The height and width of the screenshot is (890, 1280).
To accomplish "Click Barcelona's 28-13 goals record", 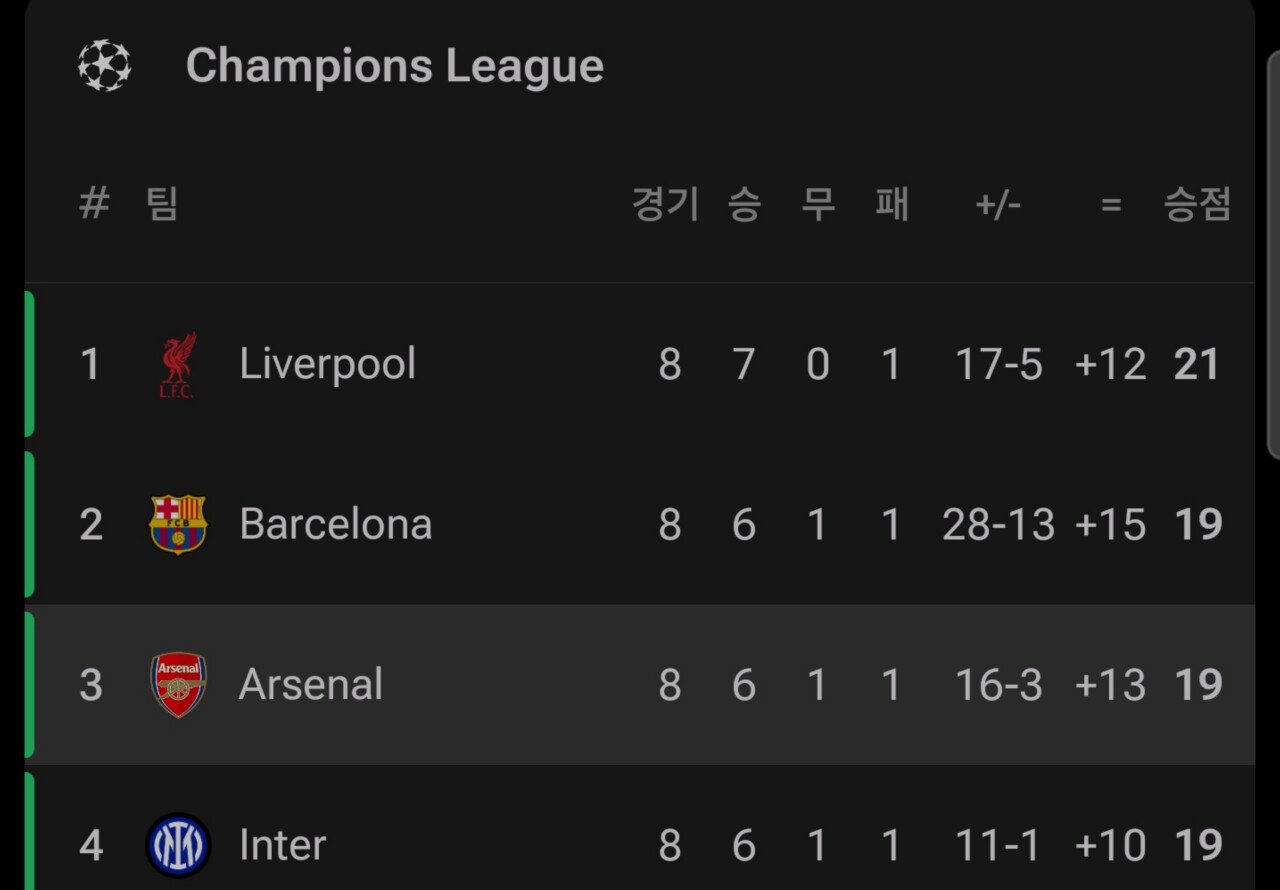I will [x=998, y=524].
